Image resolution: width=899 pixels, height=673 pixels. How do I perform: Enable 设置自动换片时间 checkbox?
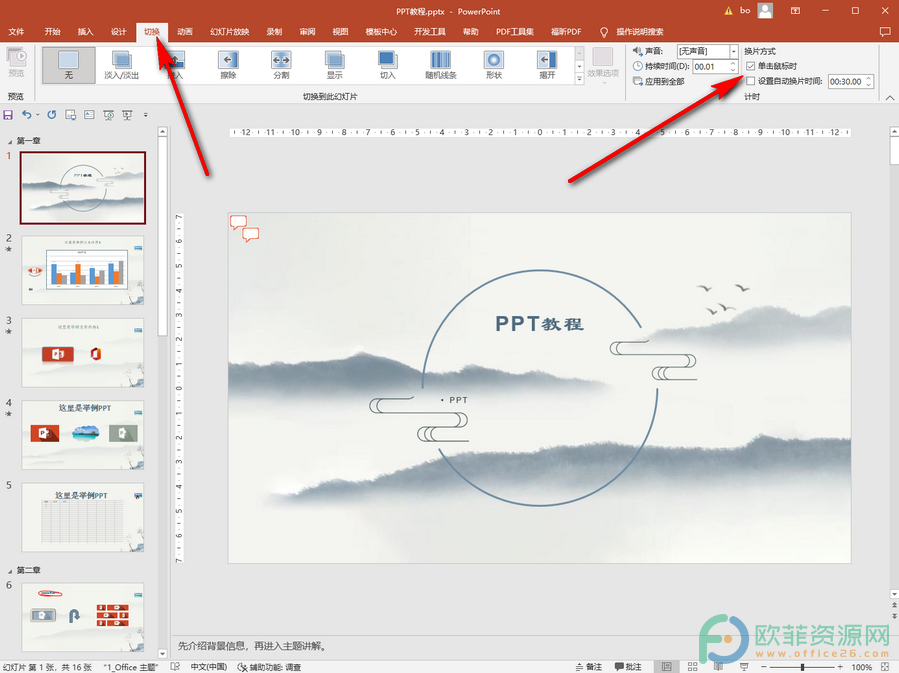[751, 81]
